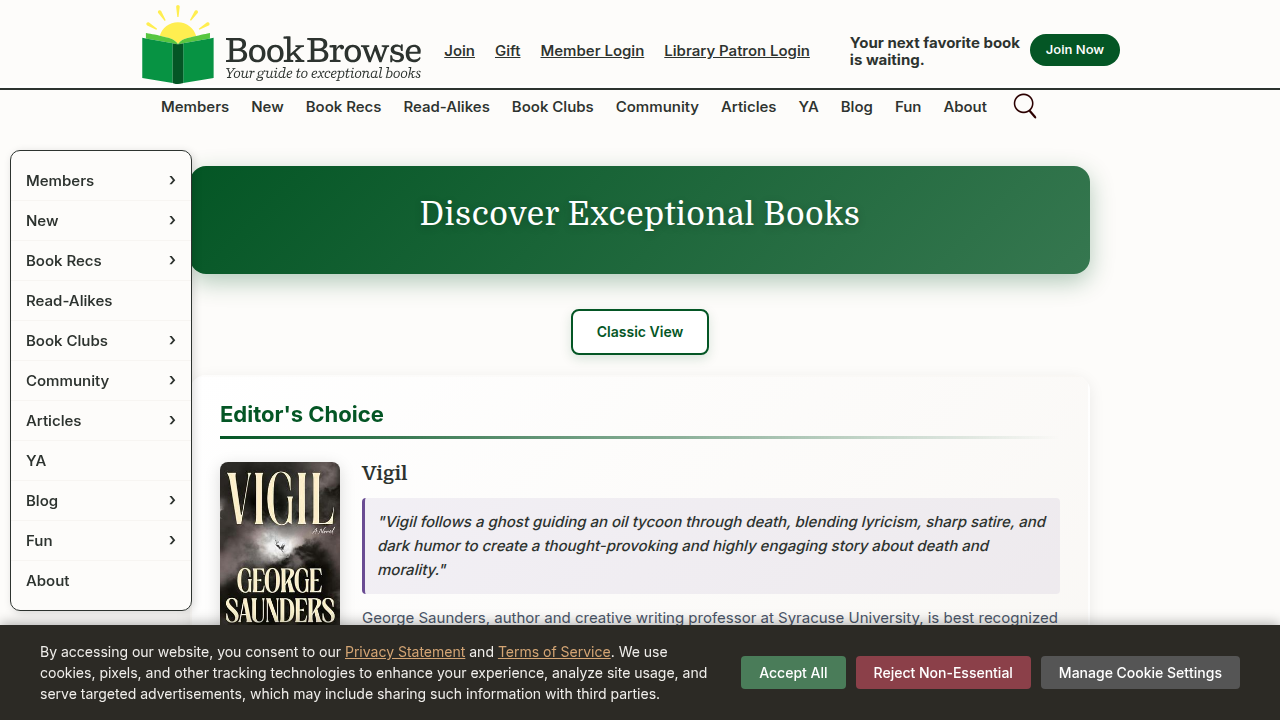1280x720 pixels.
Task: Open the Privacy Statement link
Action: [405, 652]
